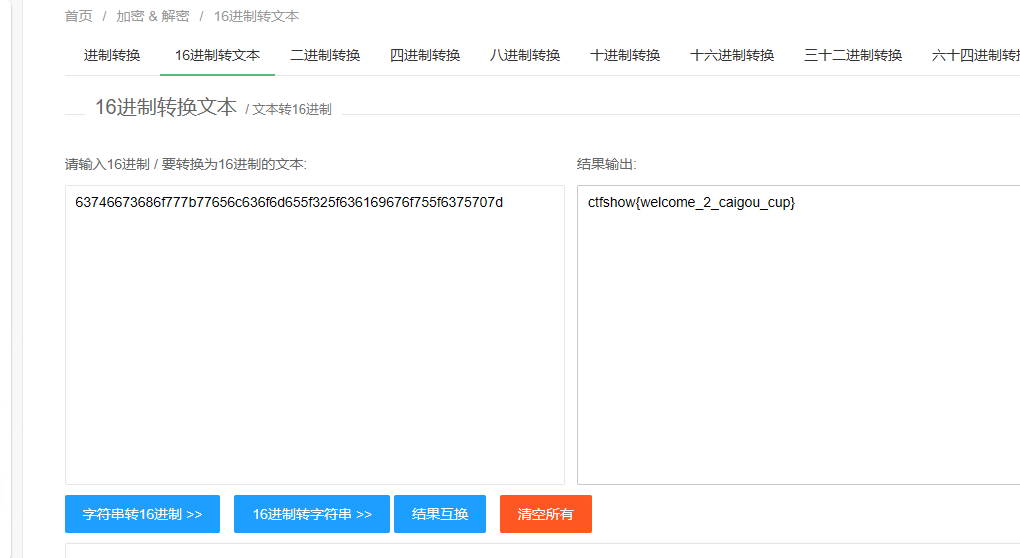Clear everything with 清空所有 button
This screenshot has height=558, width=1020.
[545, 514]
